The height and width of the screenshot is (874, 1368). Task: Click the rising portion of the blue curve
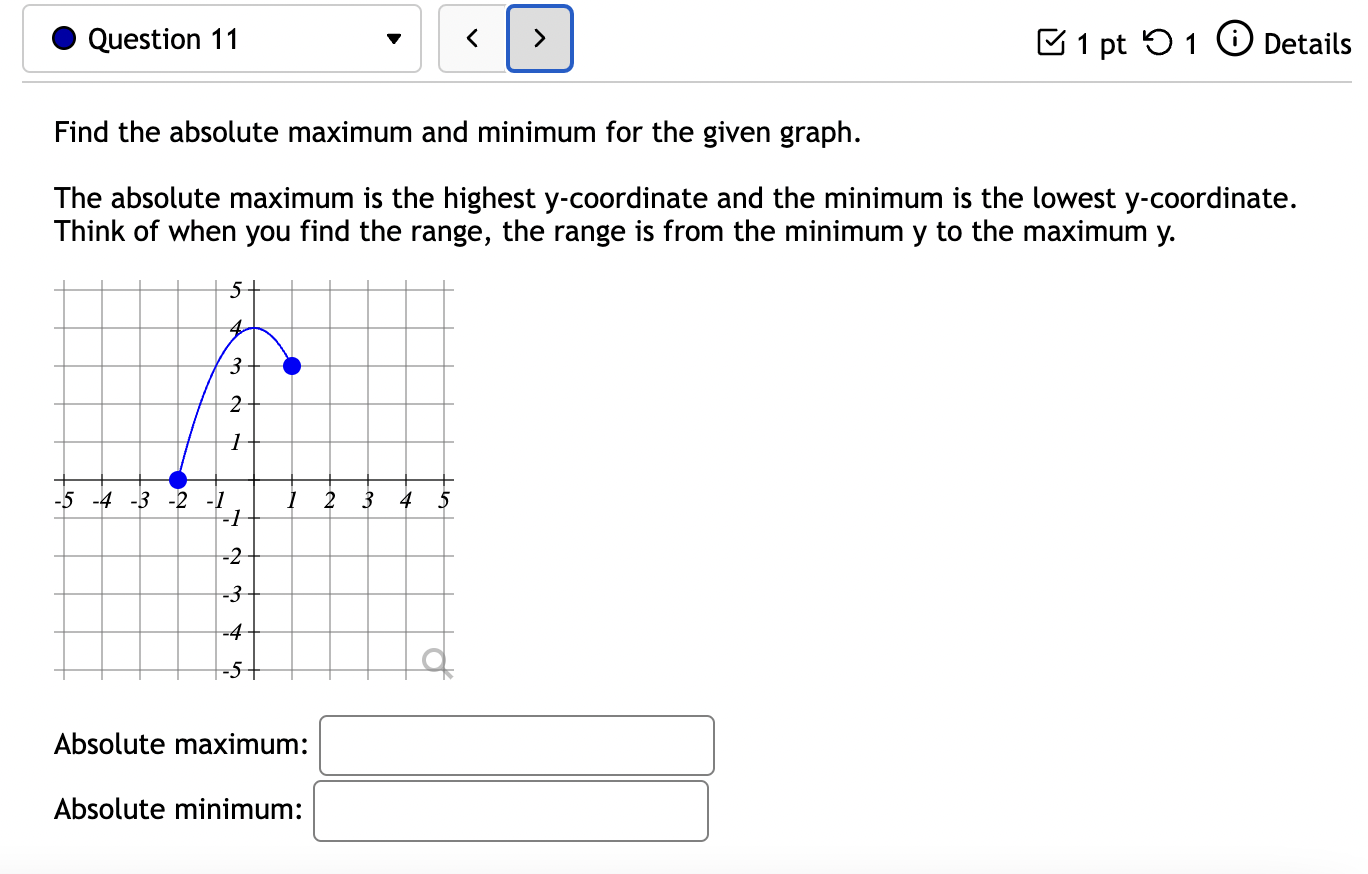202,405
